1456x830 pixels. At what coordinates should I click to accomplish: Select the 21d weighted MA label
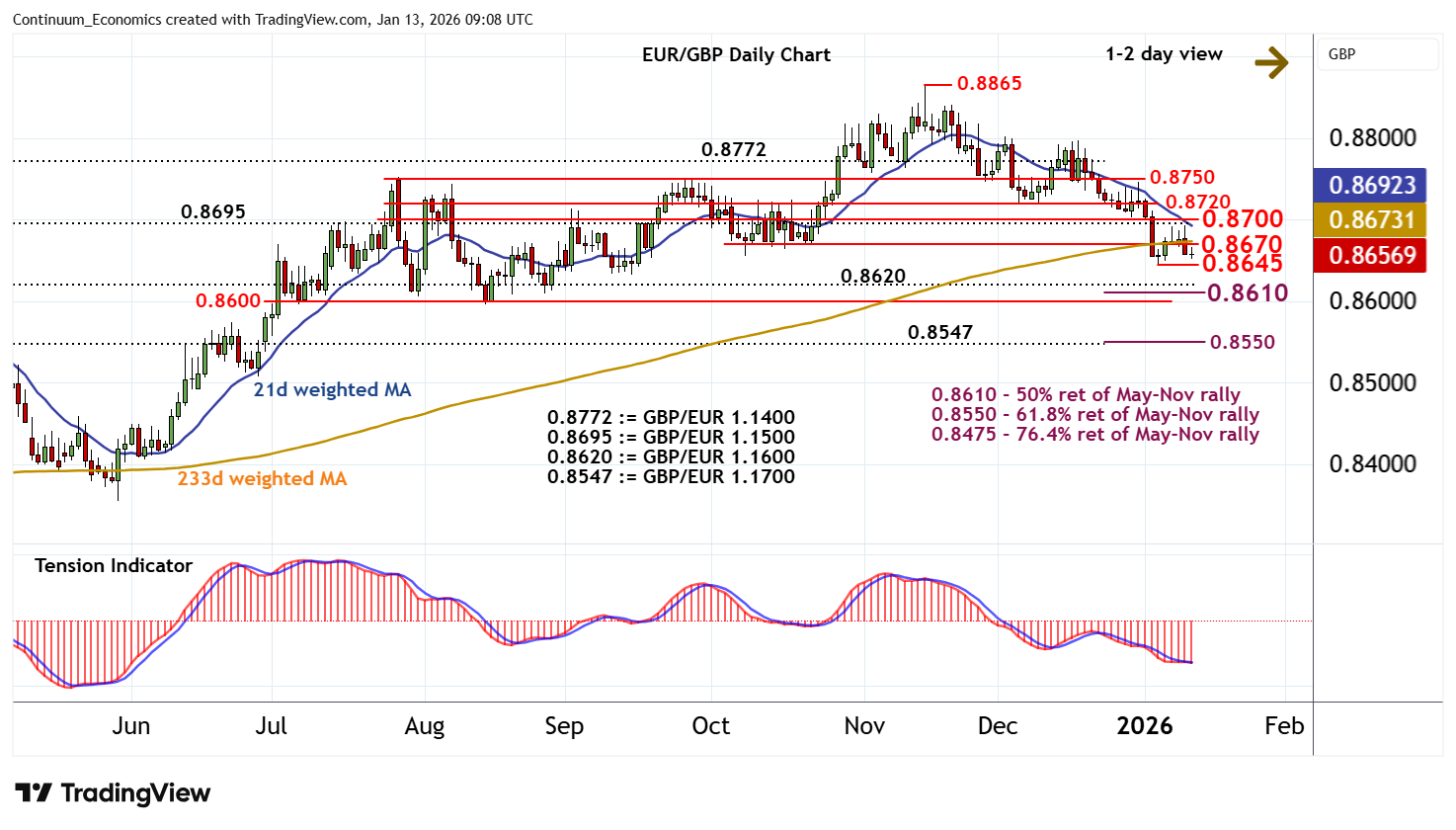332,390
